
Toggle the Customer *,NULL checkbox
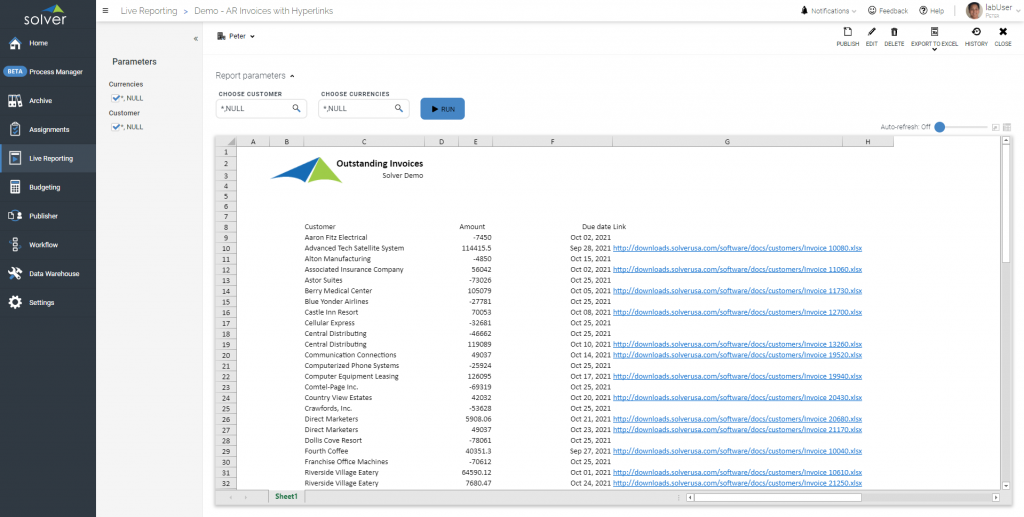click(x=116, y=127)
